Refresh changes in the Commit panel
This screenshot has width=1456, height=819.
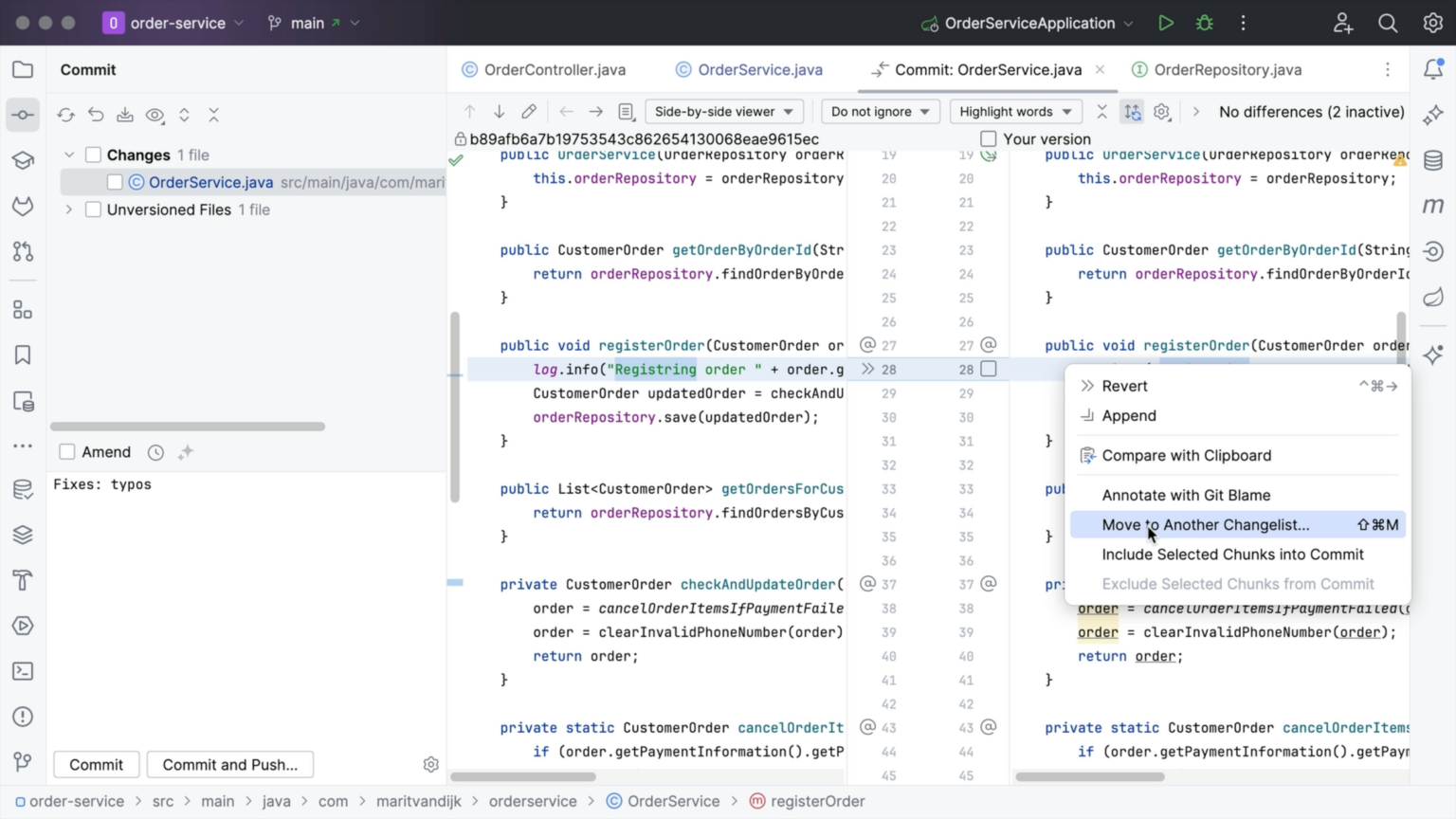point(65,115)
